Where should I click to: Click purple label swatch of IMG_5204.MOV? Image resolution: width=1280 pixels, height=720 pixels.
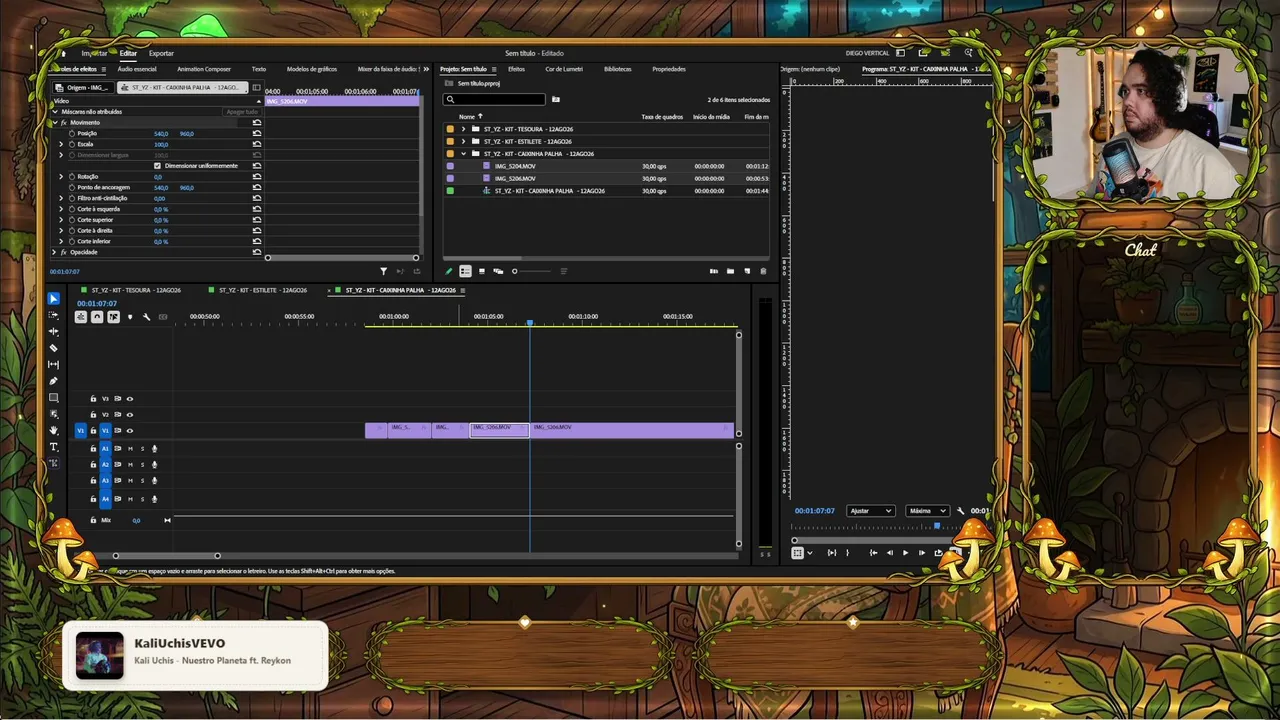click(x=450, y=166)
